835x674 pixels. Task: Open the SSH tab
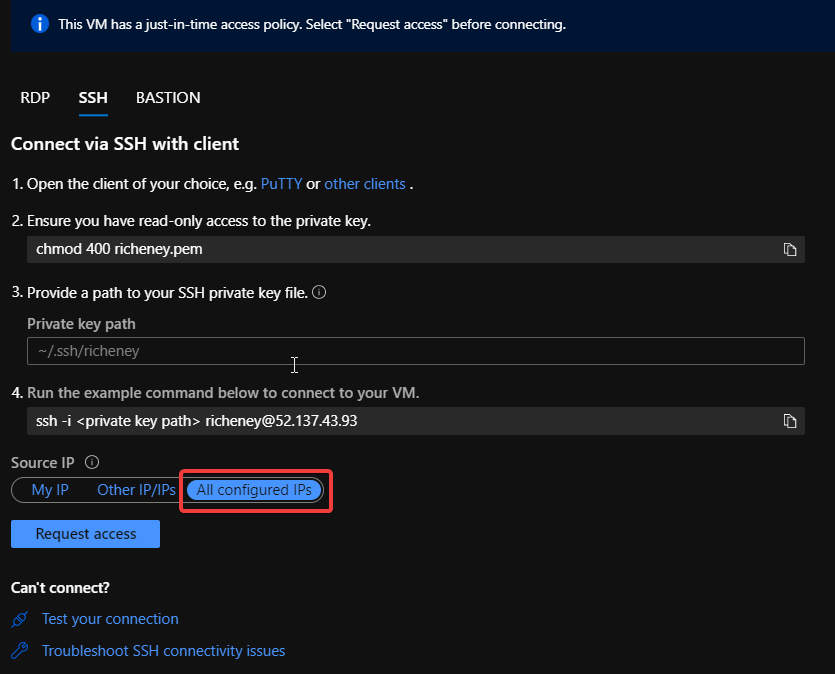[x=93, y=98]
